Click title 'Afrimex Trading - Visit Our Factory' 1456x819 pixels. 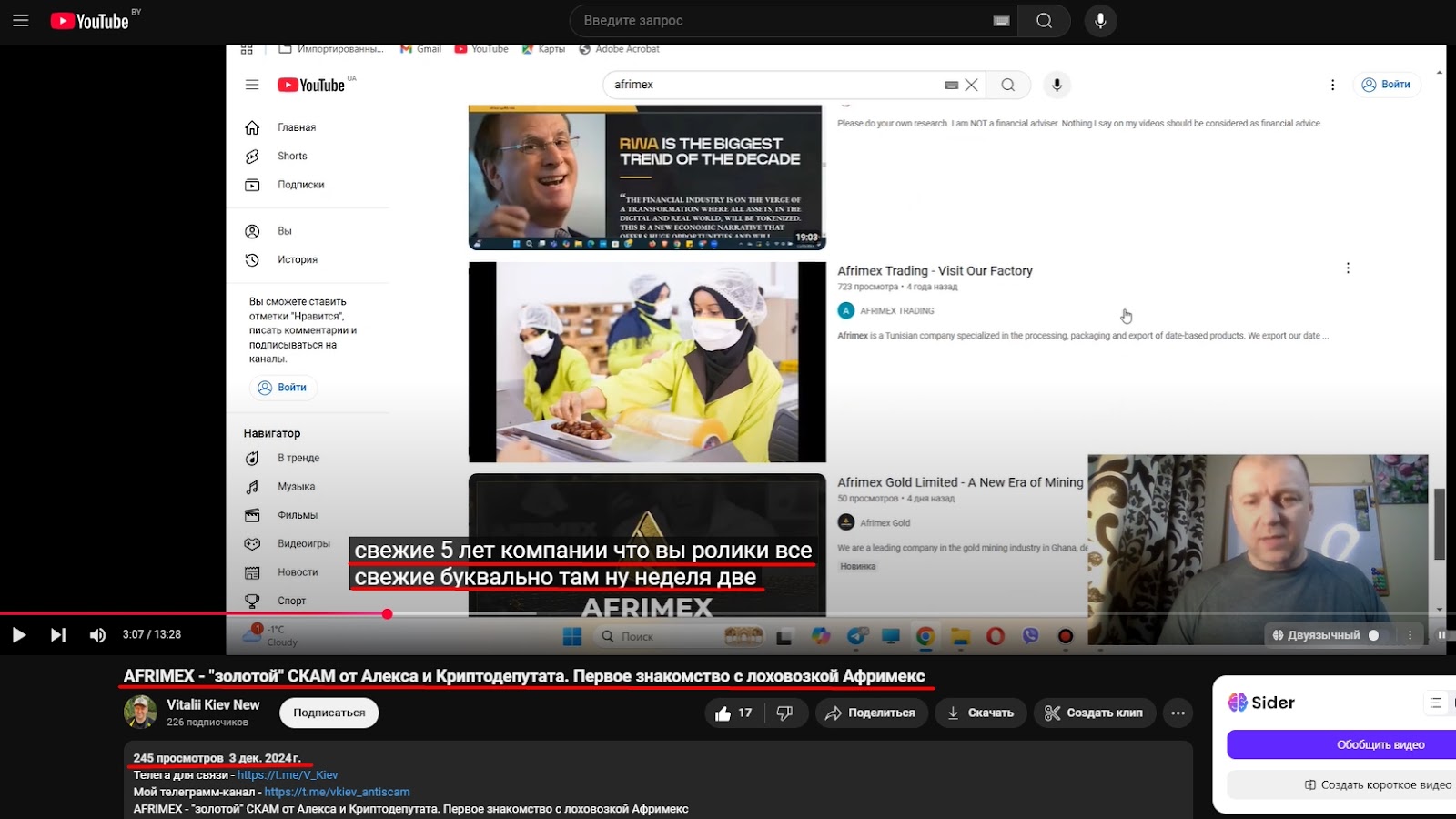tap(935, 270)
